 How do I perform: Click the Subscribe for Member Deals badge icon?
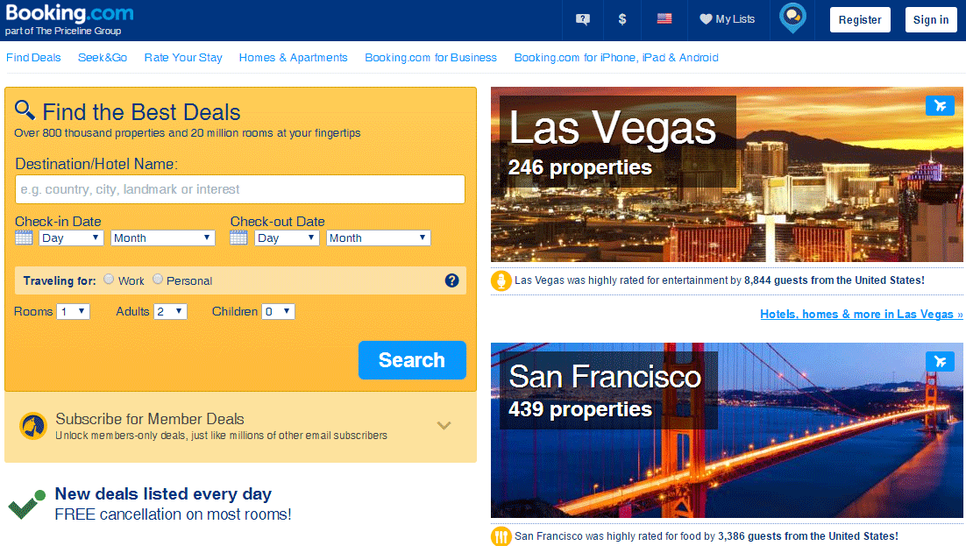(x=33, y=426)
